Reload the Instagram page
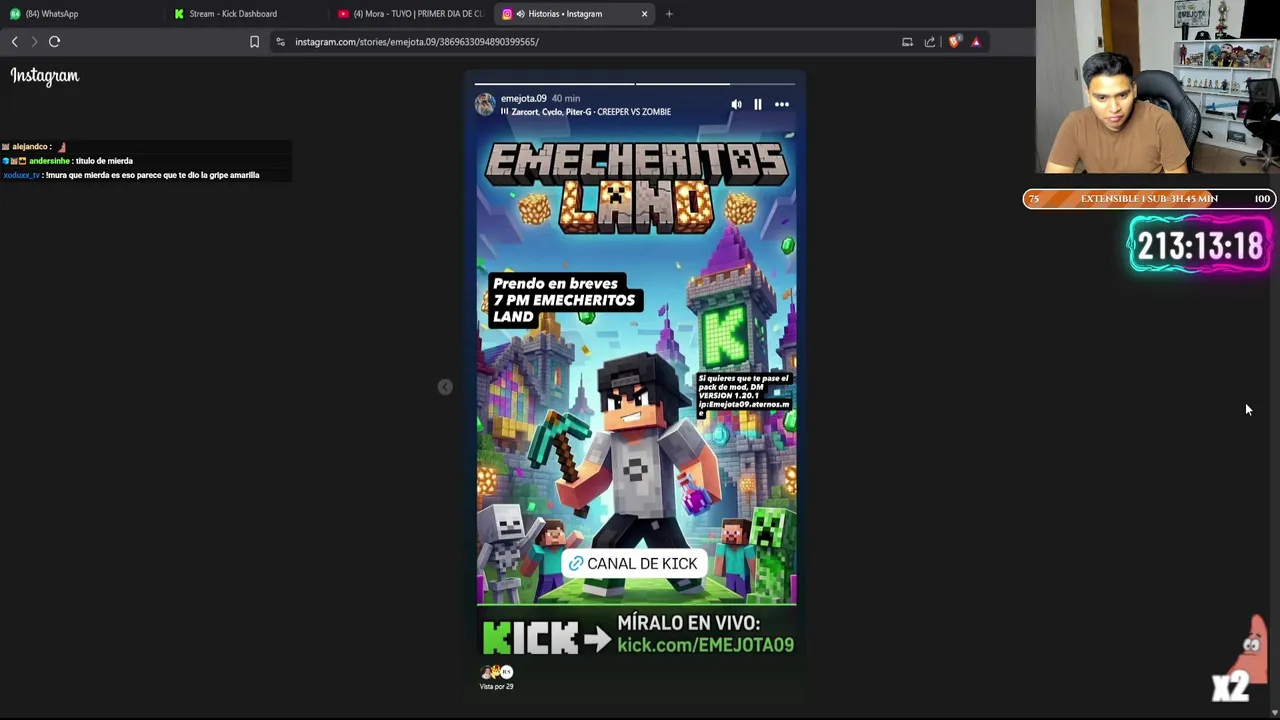 (54, 42)
